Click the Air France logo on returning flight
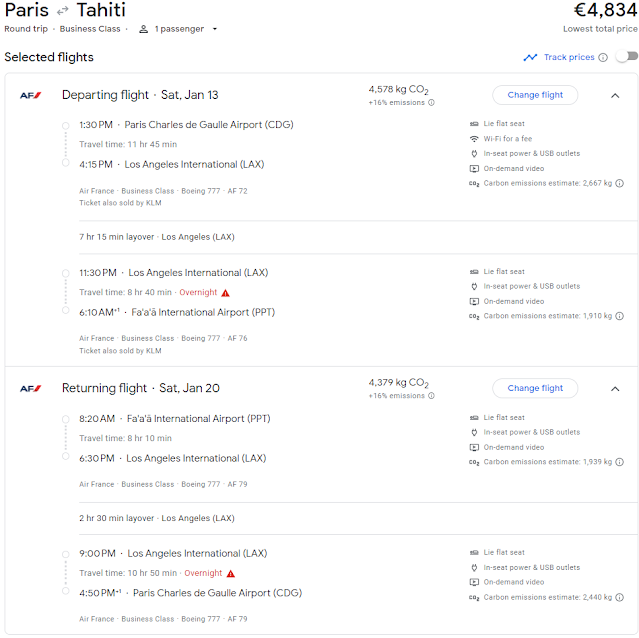 (x=31, y=389)
